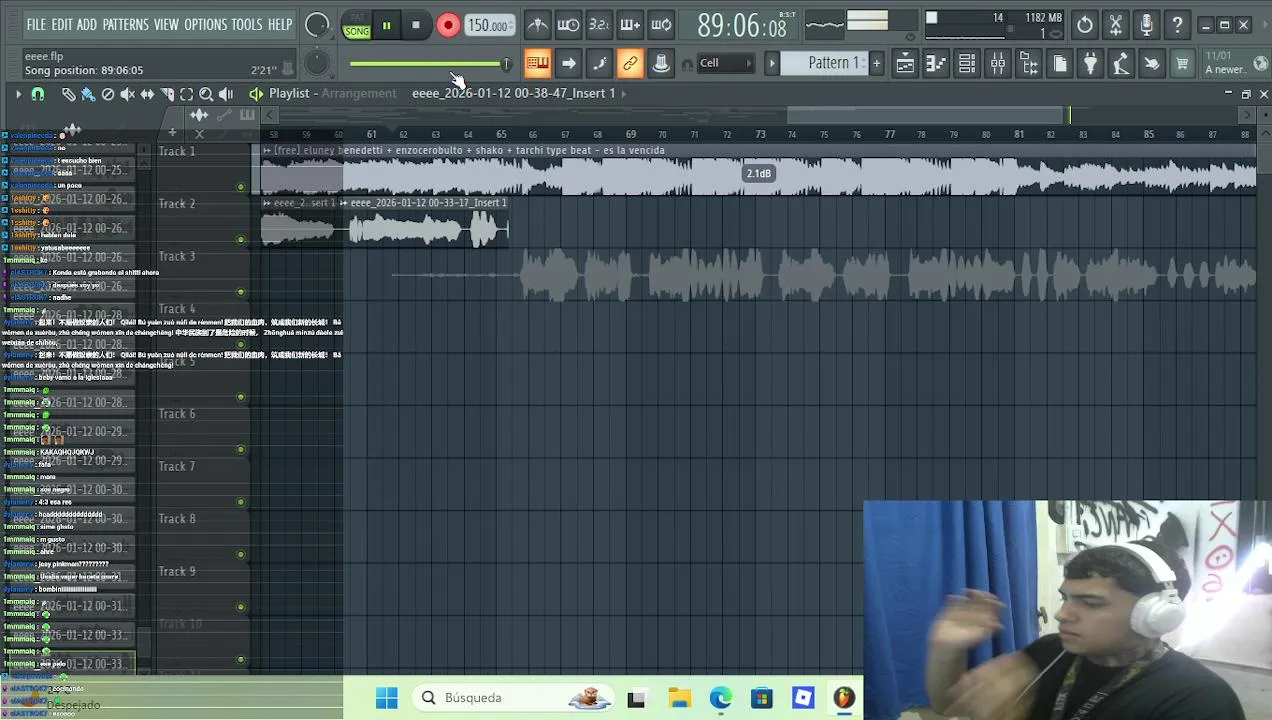
Task: Open the FILE menu
Action: [x=36, y=24]
